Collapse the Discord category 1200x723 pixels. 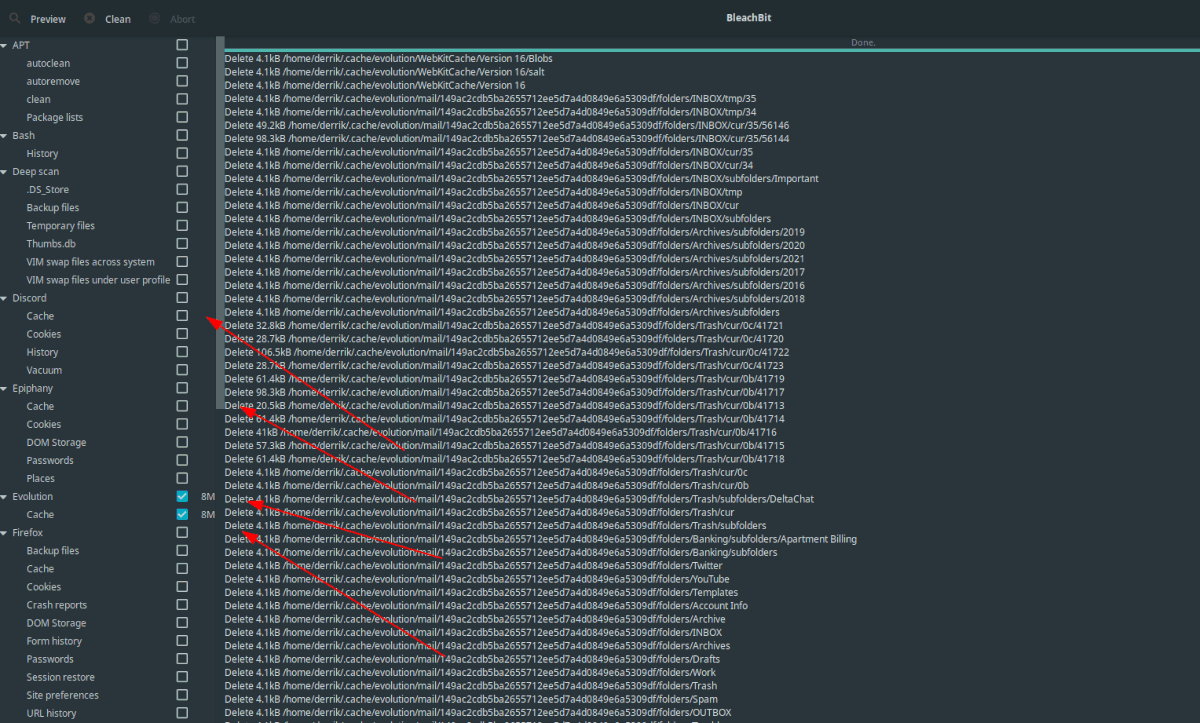pyautogui.click(x=4, y=298)
